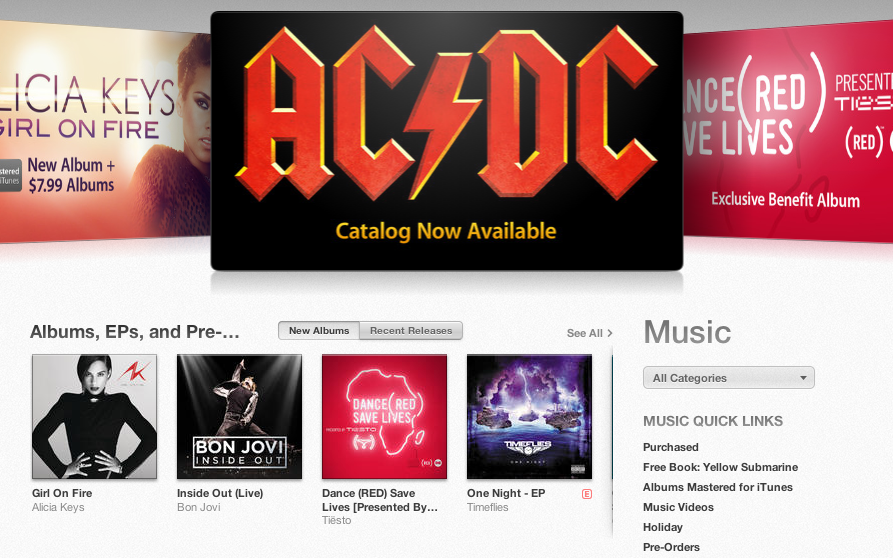Open Bon Jovi Inside Out album artwork

click(239, 416)
